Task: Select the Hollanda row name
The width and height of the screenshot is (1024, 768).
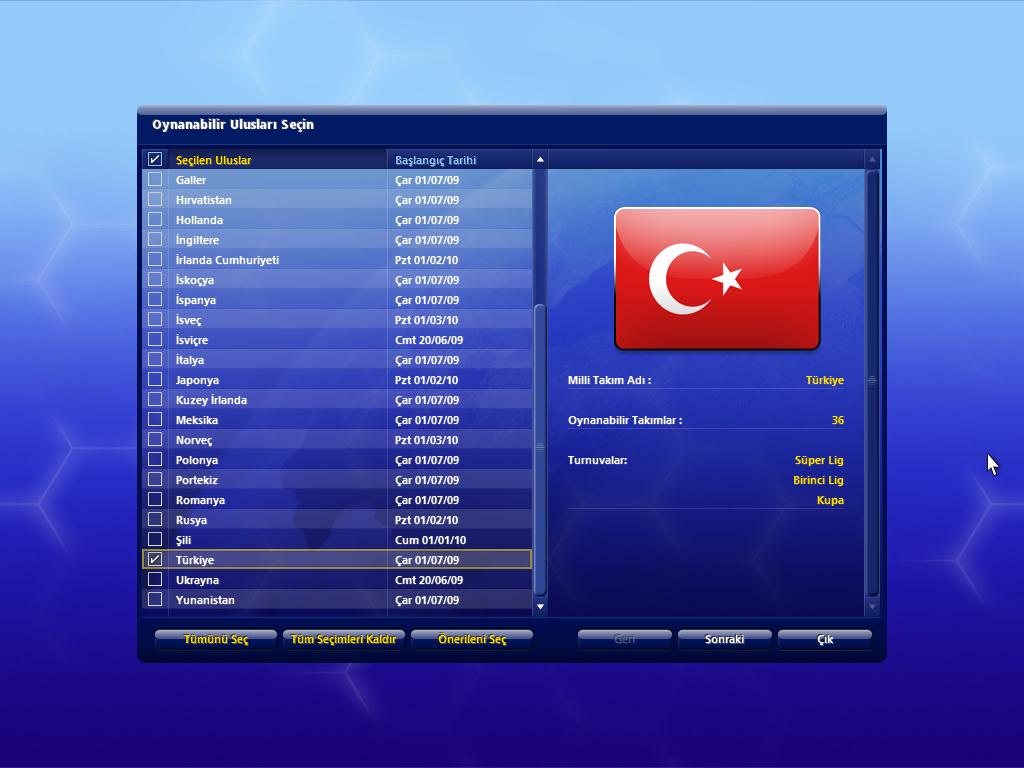Action: (x=199, y=220)
